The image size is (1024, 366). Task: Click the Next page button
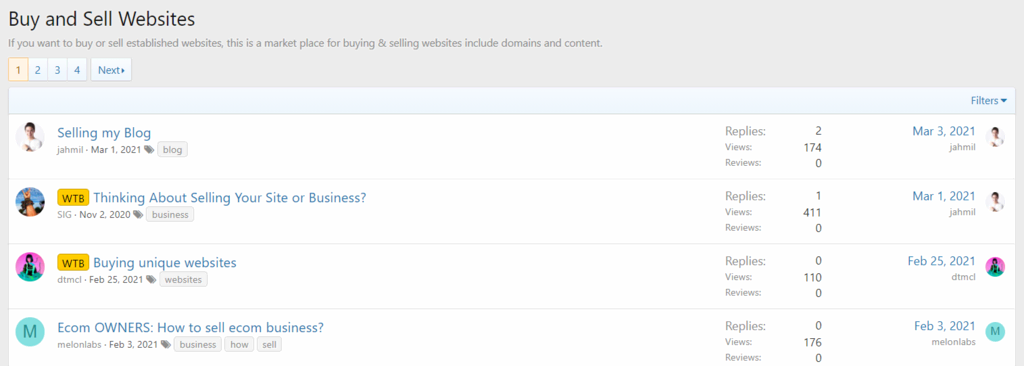pos(111,70)
